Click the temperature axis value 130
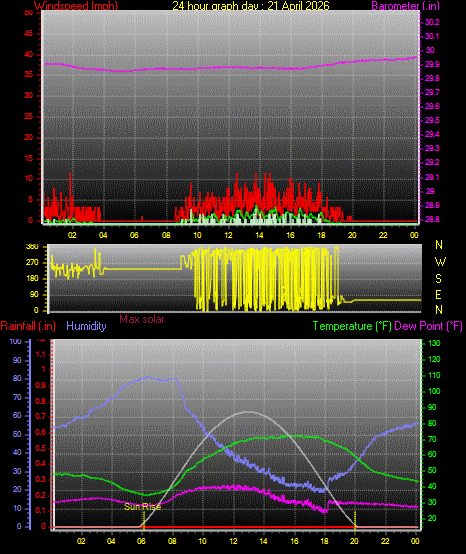This screenshot has height=554, width=466. point(434,343)
